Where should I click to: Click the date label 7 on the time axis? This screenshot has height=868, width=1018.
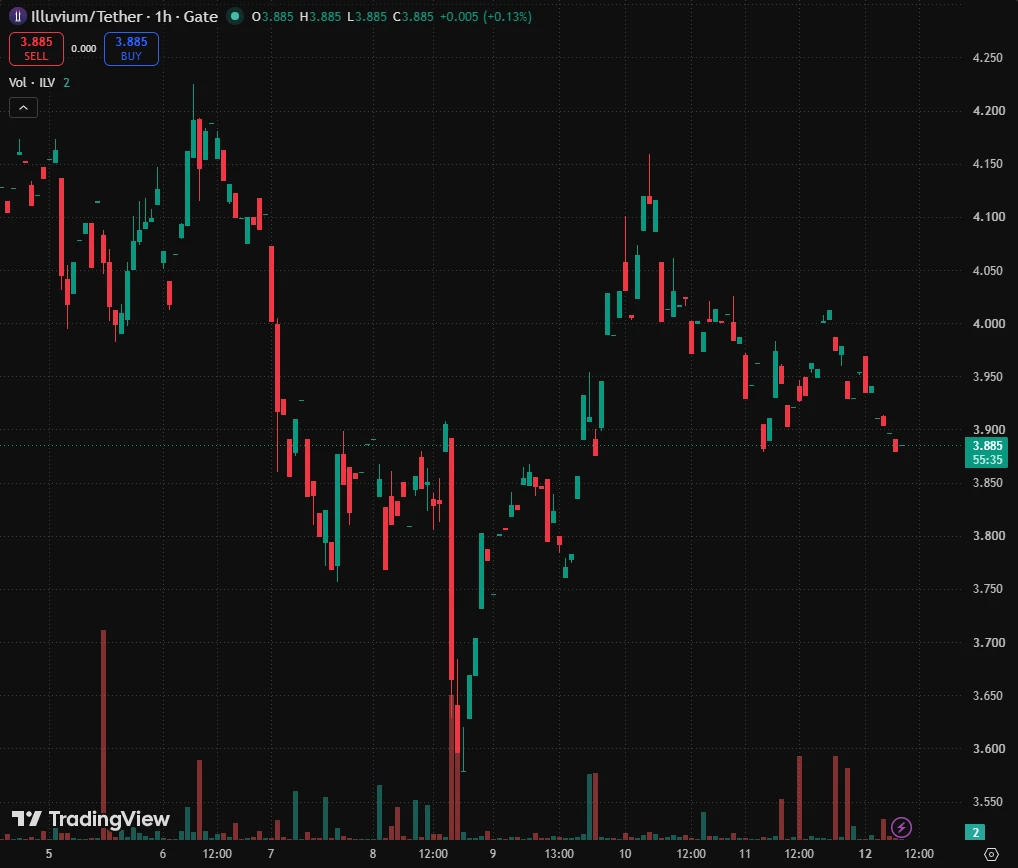(x=271, y=854)
